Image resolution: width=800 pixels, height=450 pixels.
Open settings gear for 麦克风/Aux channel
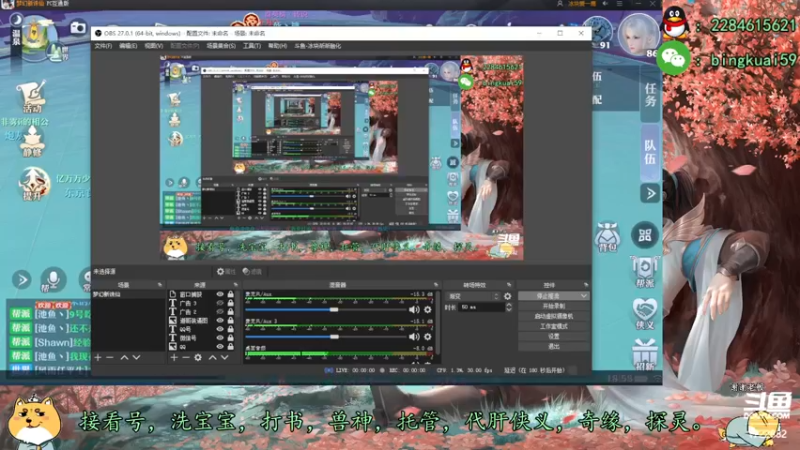point(428,310)
